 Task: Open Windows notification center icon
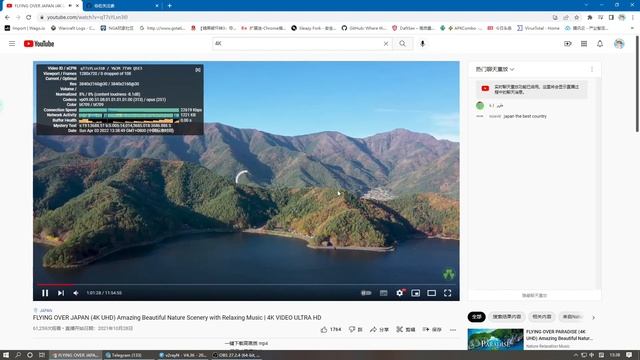pyautogui.click(x=629, y=355)
